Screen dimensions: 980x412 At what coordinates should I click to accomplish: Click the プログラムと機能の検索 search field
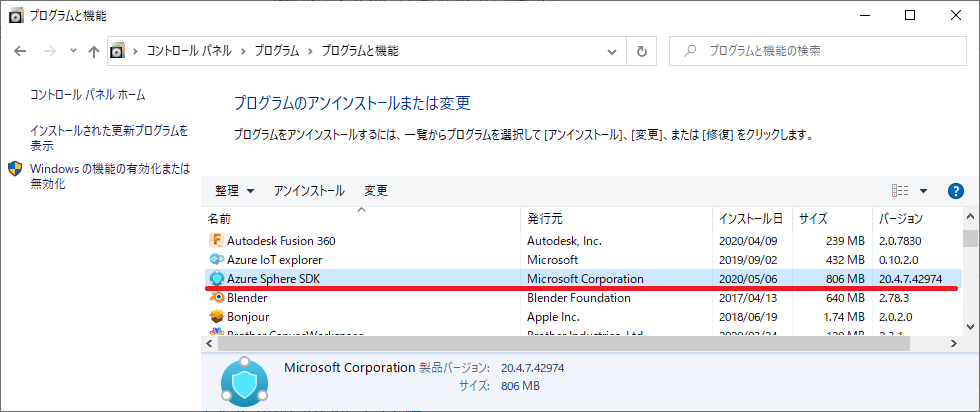click(818, 51)
